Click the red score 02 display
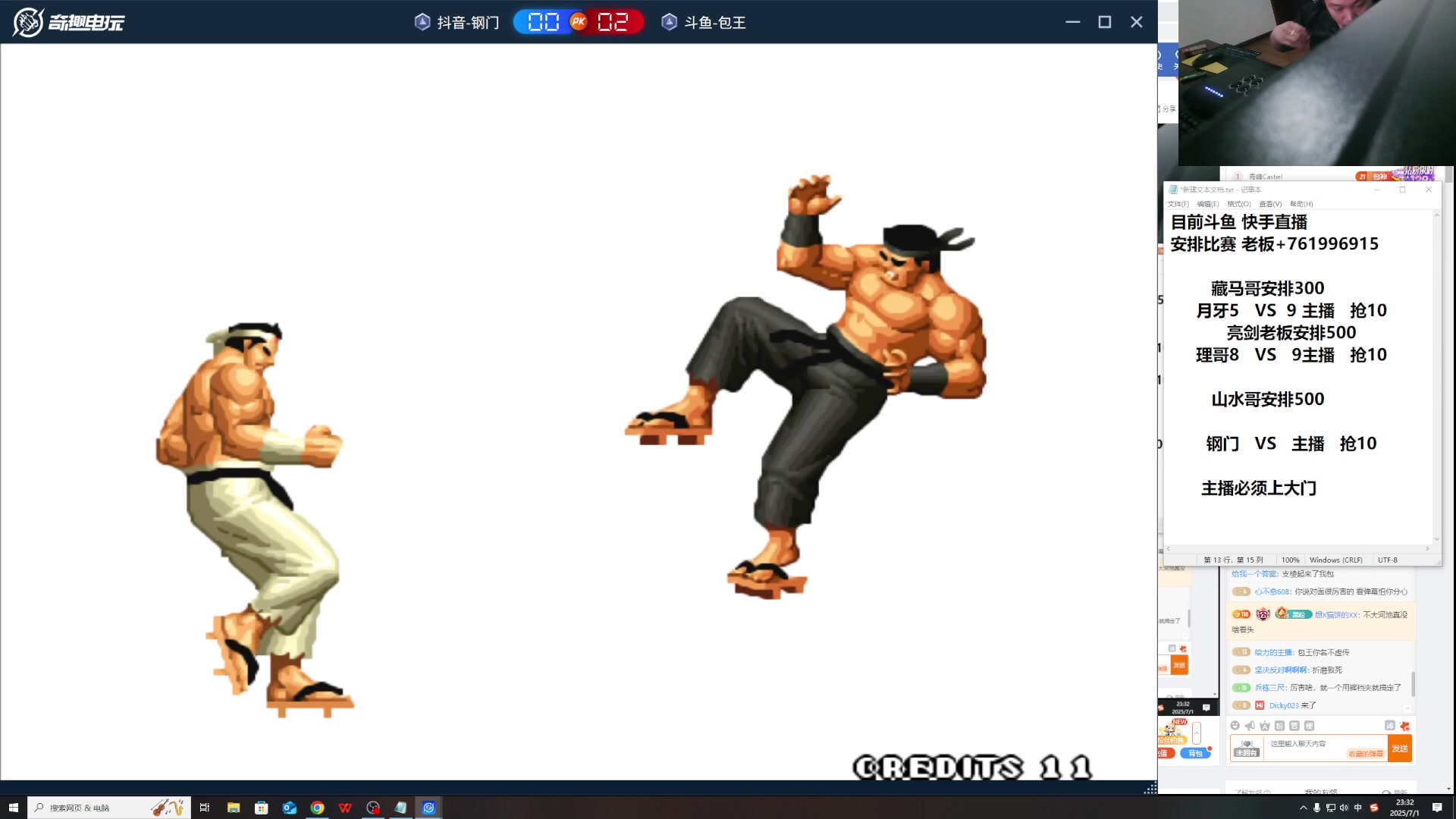The image size is (1456, 819). [x=613, y=22]
